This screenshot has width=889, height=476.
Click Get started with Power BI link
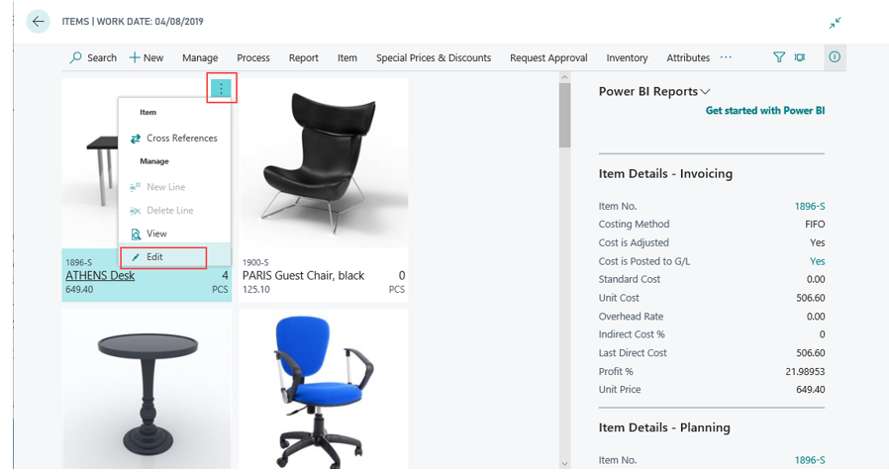pyautogui.click(x=765, y=110)
